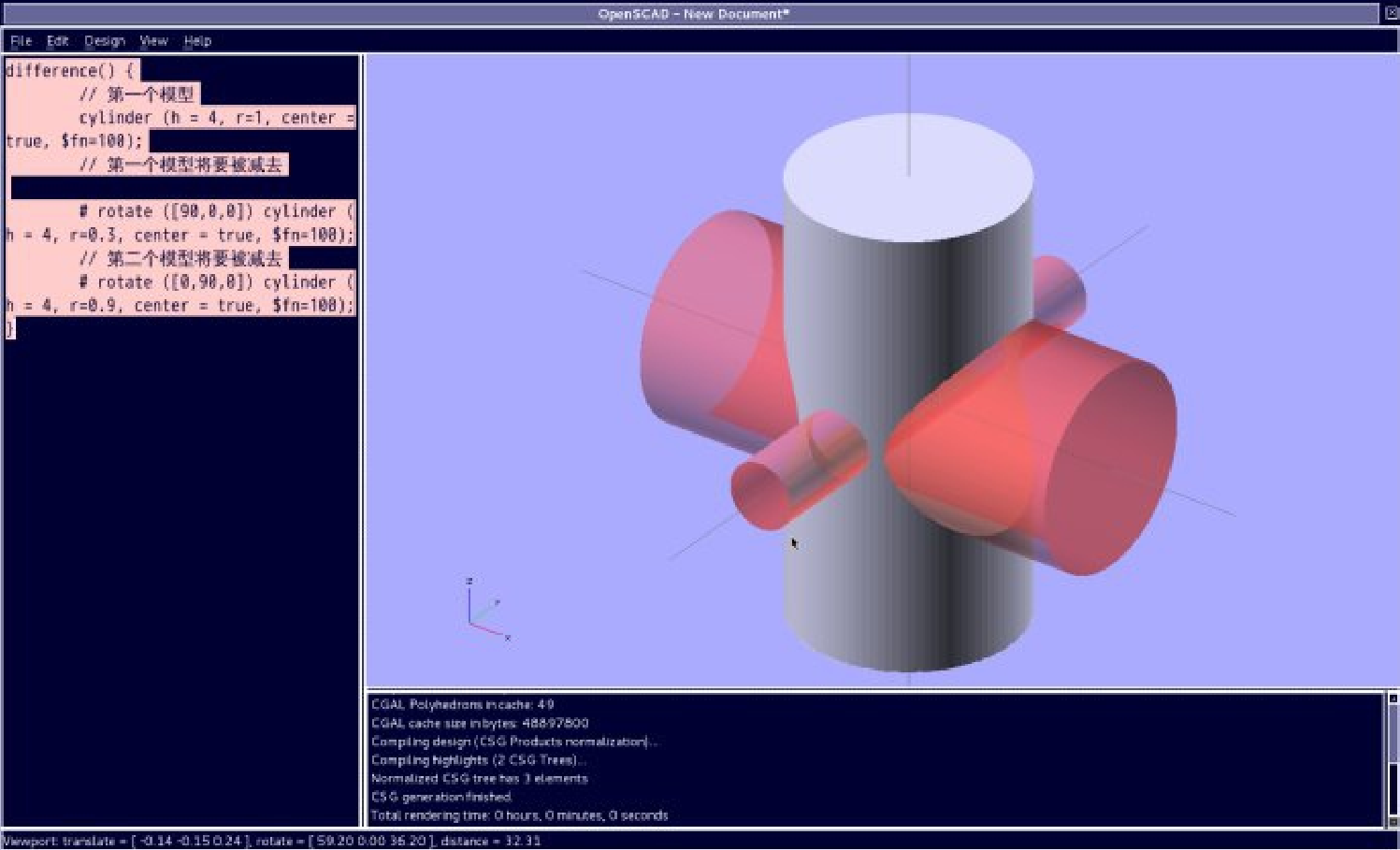Click the console scrollbar up arrow
Viewport: 1400px width, 850px height.
coord(1393,699)
